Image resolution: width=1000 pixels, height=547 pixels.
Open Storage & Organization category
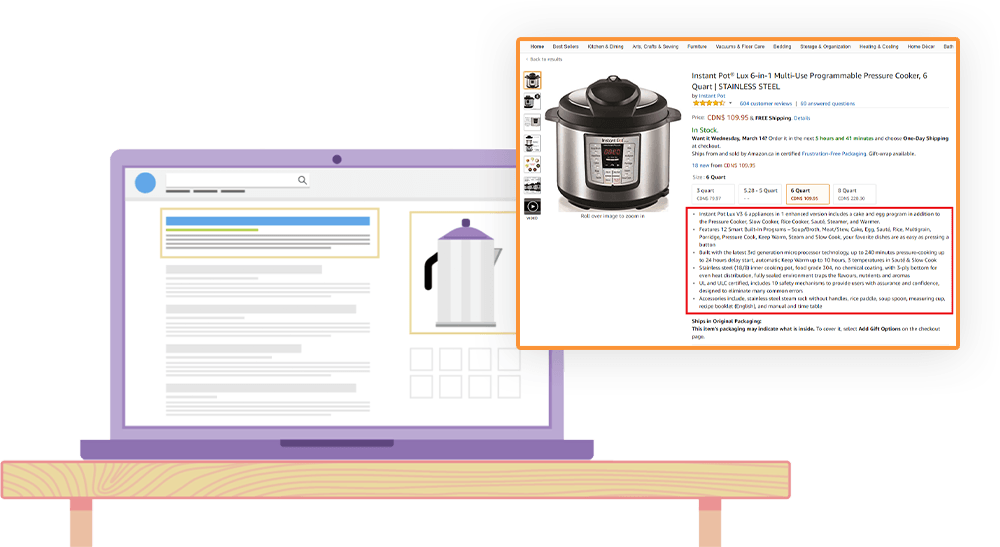825,47
